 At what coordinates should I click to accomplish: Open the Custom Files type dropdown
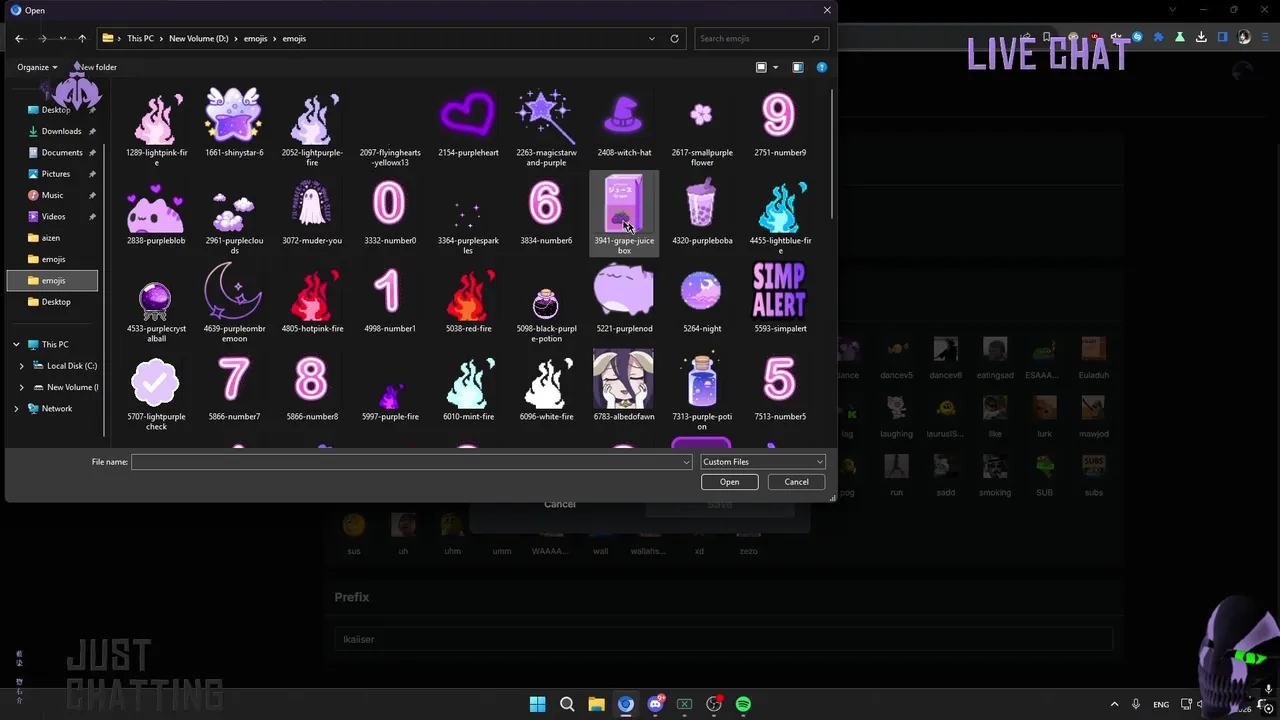tap(762, 462)
